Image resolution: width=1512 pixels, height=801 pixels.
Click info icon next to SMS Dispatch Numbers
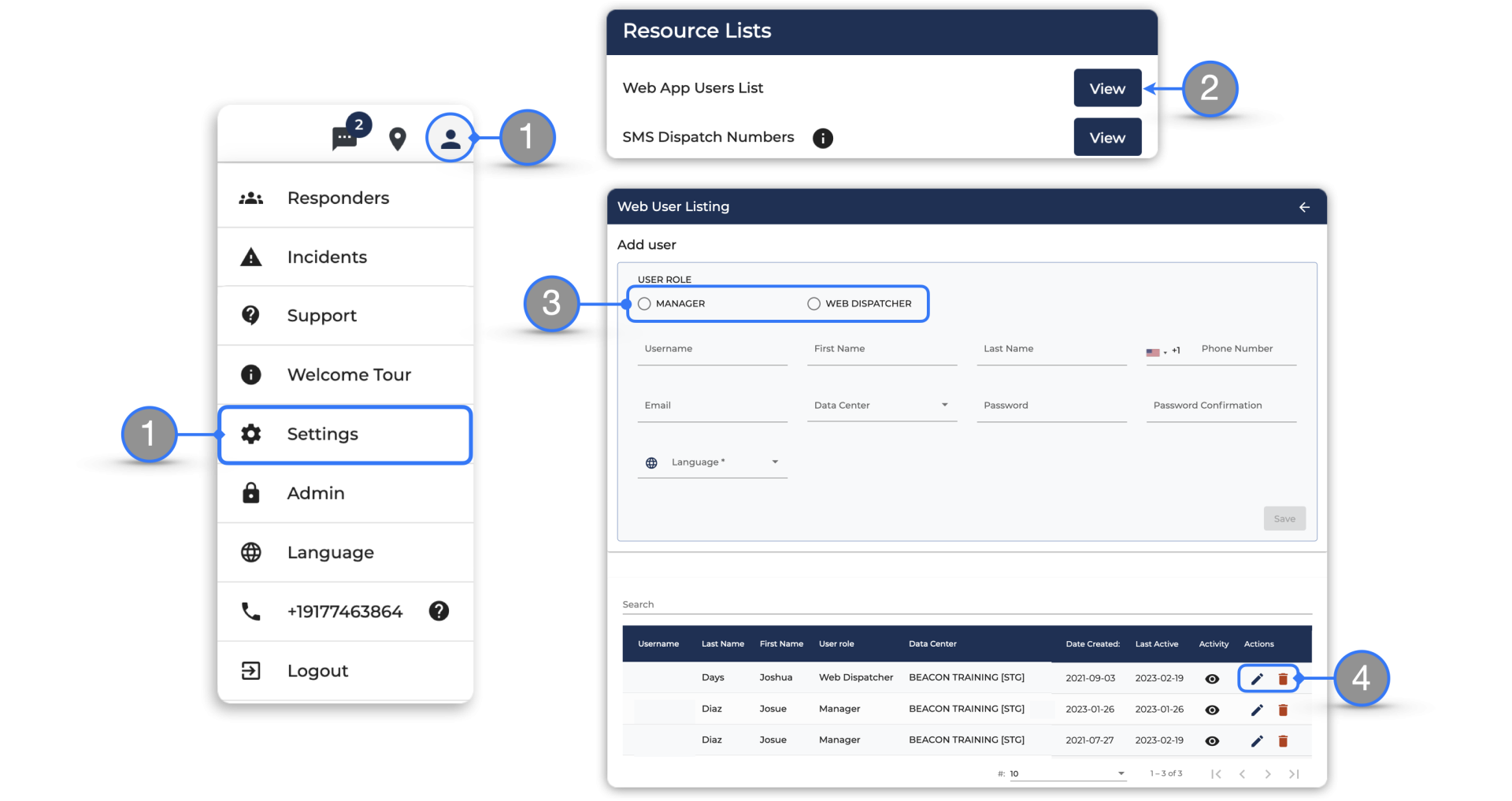tap(823, 139)
